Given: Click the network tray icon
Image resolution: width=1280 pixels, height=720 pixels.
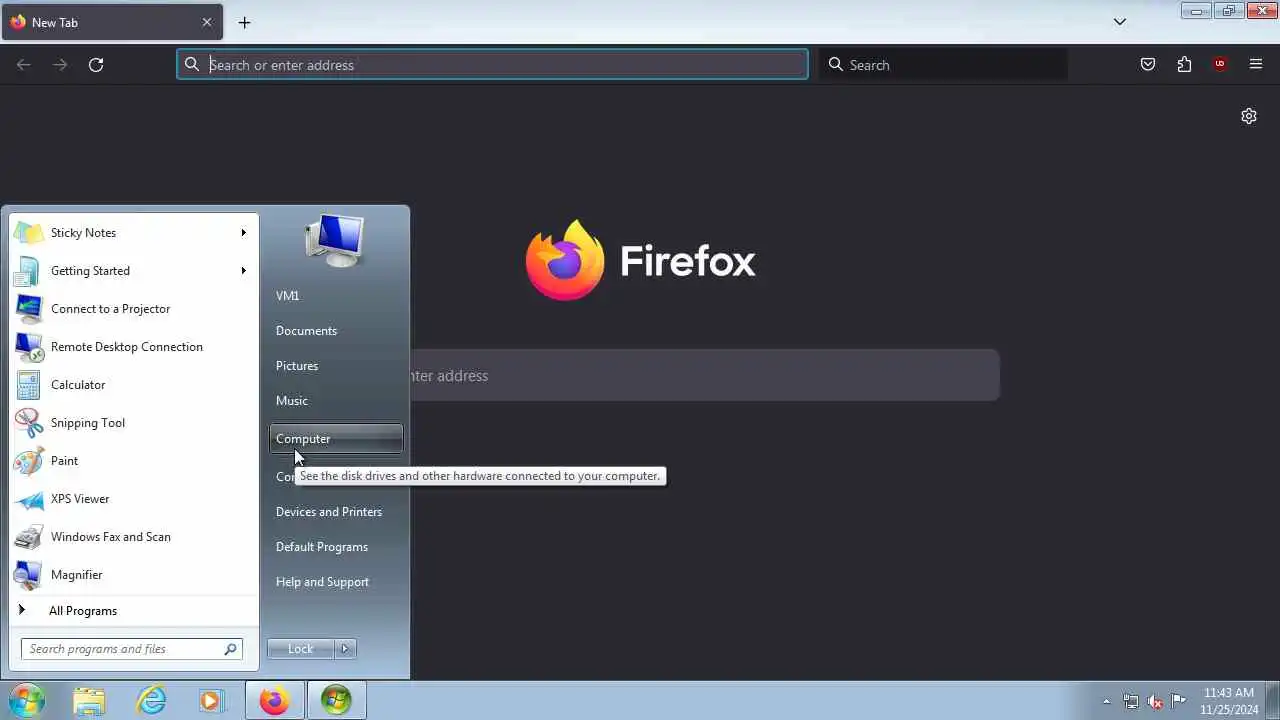Looking at the screenshot, I should (1131, 701).
